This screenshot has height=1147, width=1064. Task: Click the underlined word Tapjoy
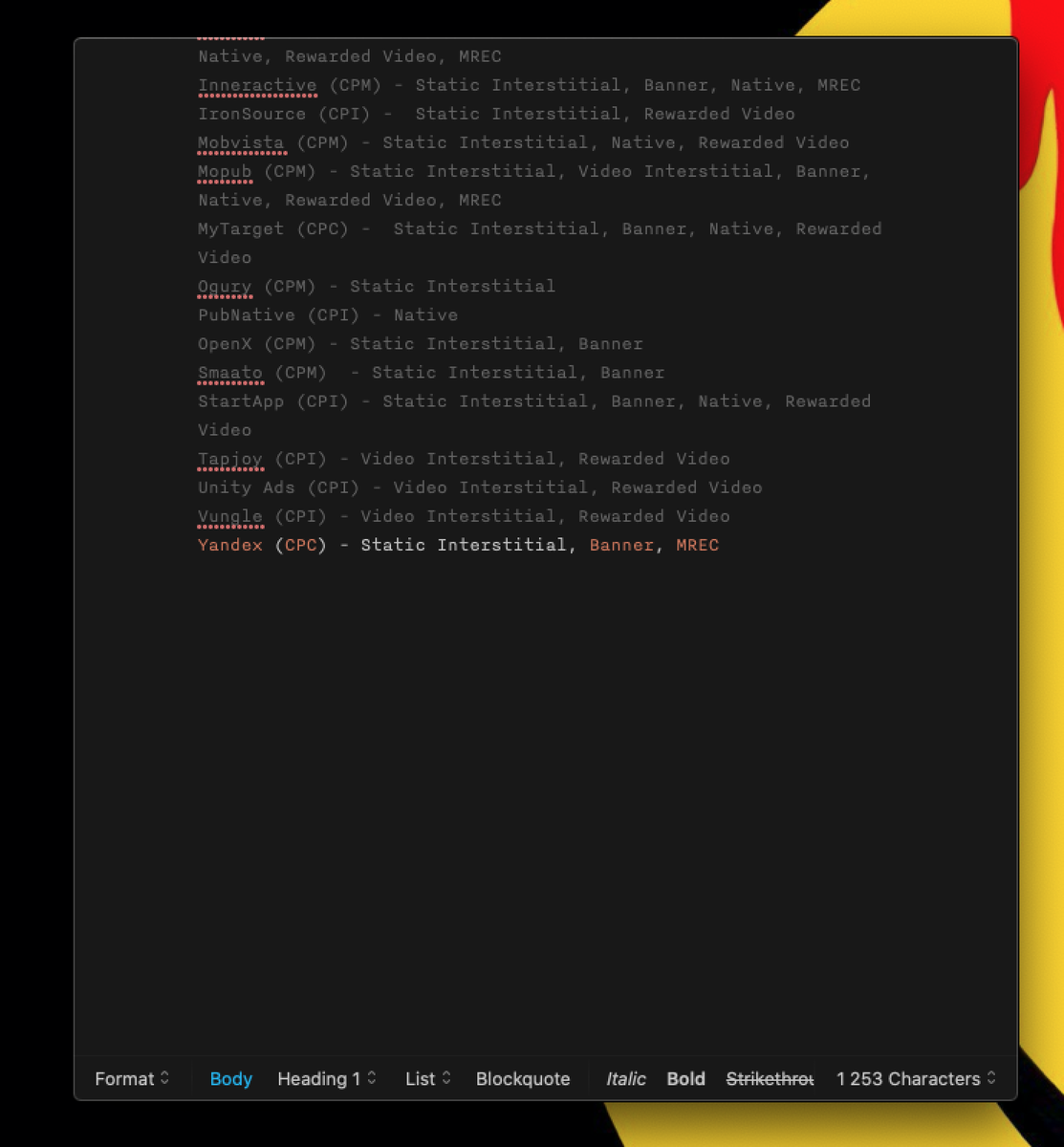(x=230, y=458)
